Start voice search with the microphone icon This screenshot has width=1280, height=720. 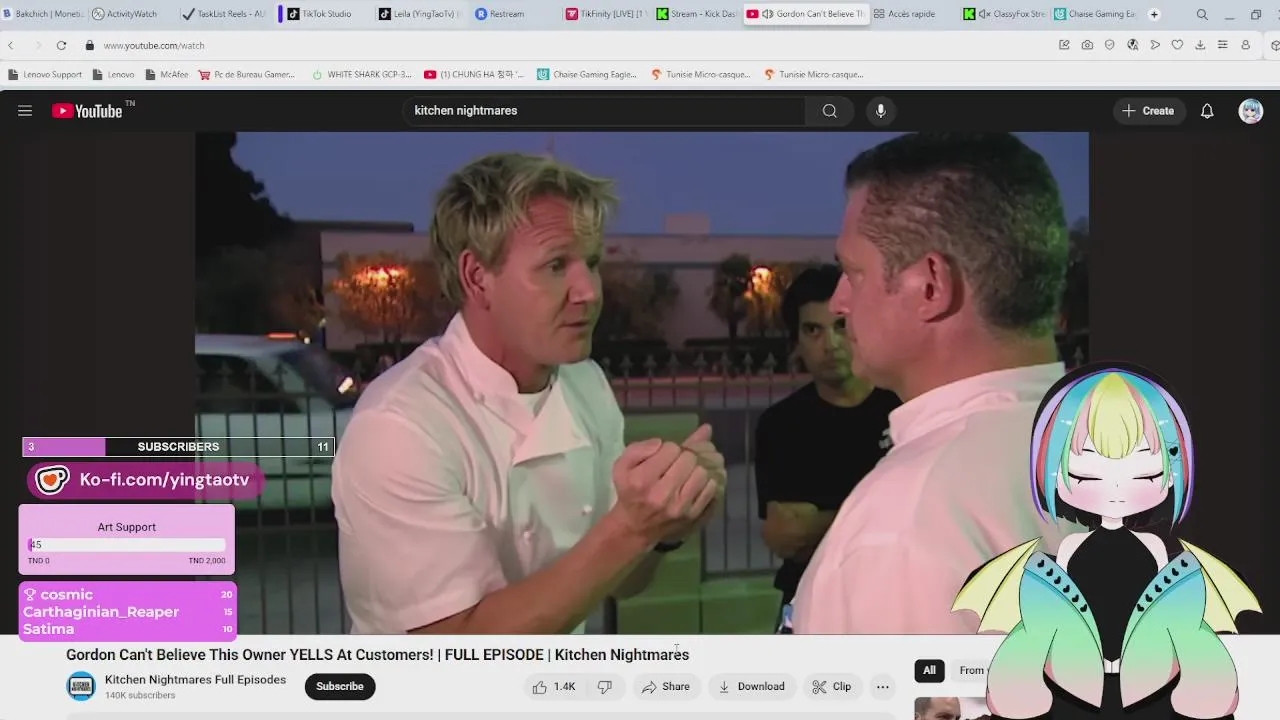(x=881, y=111)
